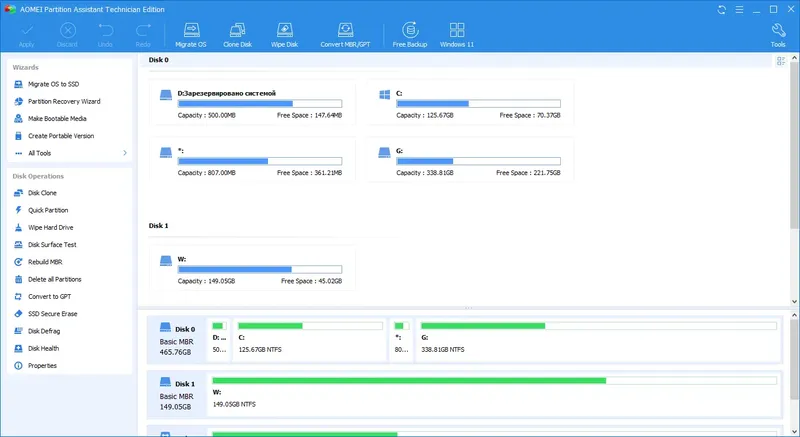Click down arrow of upper pane scrollbar
The height and width of the screenshot is (437, 800).
click(x=794, y=302)
